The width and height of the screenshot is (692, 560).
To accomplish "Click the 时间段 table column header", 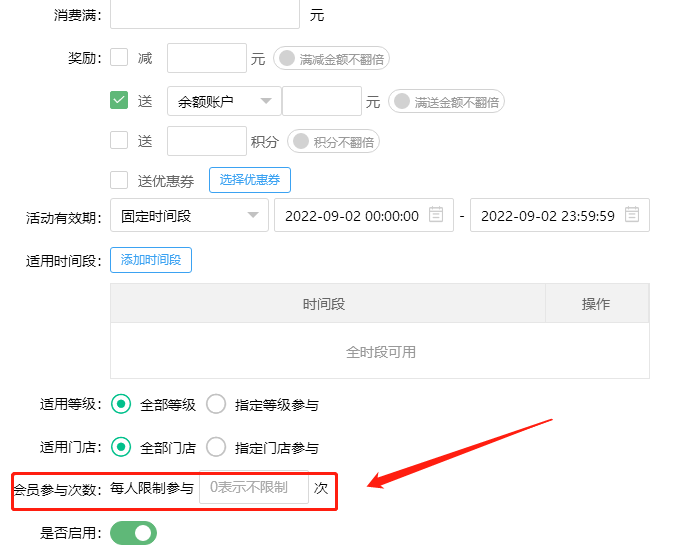I will click(328, 303).
